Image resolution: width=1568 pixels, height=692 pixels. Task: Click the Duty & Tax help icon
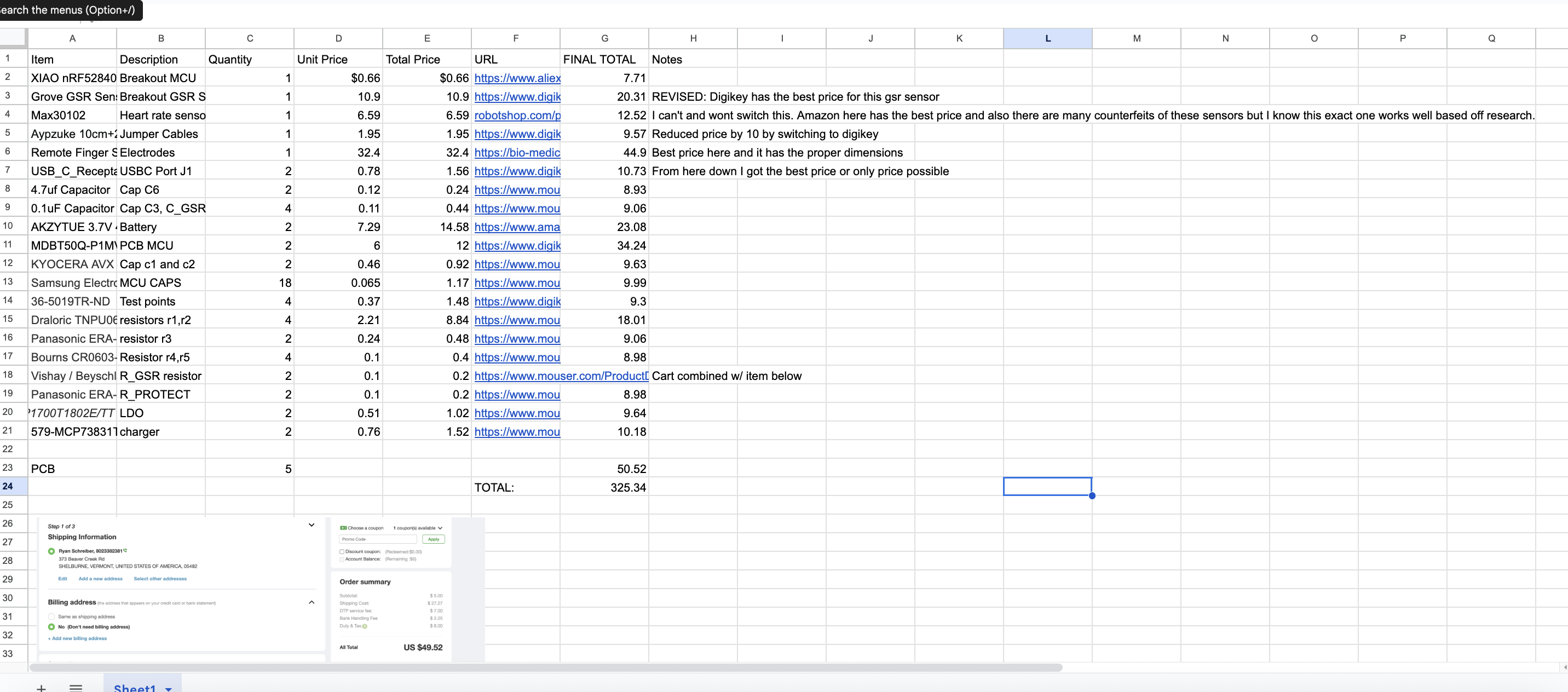pyautogui.click(x=365, y=626)
